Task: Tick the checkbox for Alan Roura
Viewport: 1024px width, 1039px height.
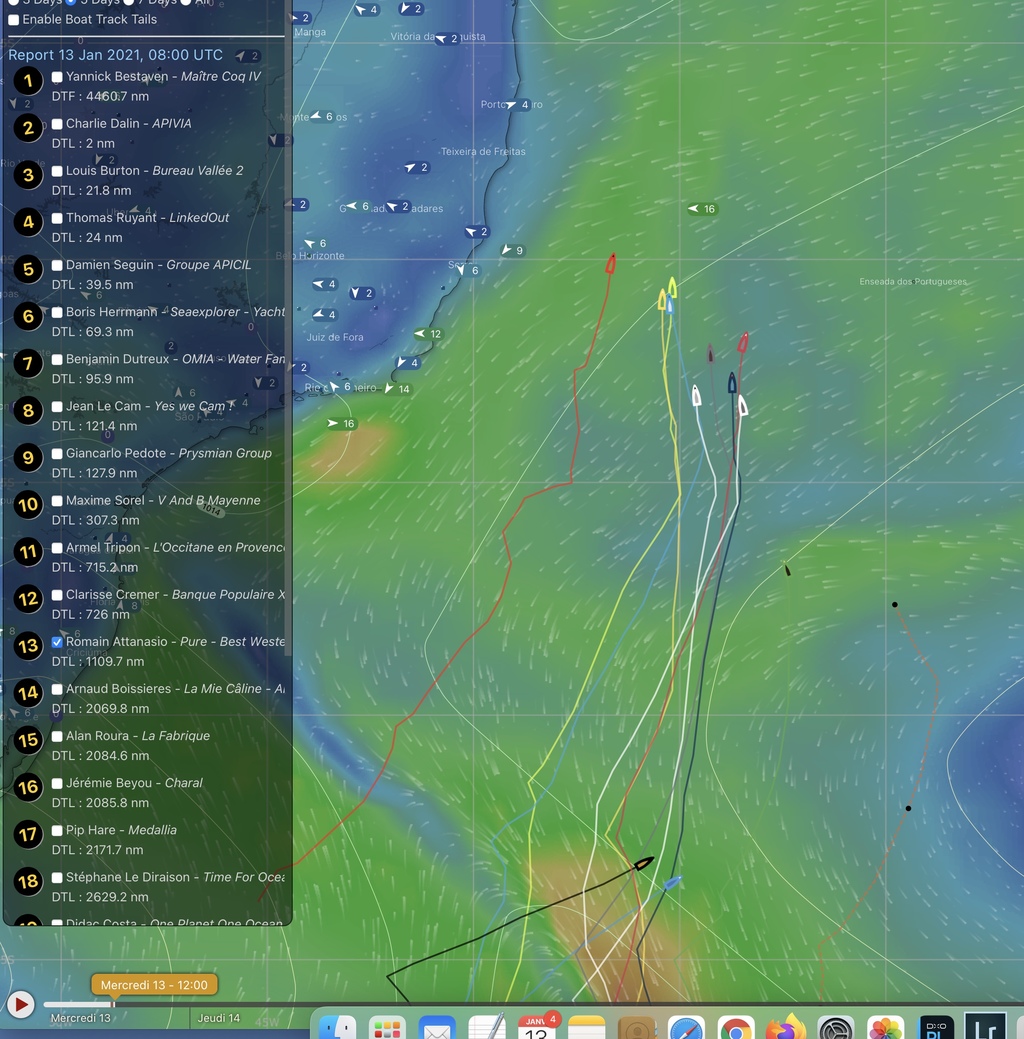Action: 57,736
